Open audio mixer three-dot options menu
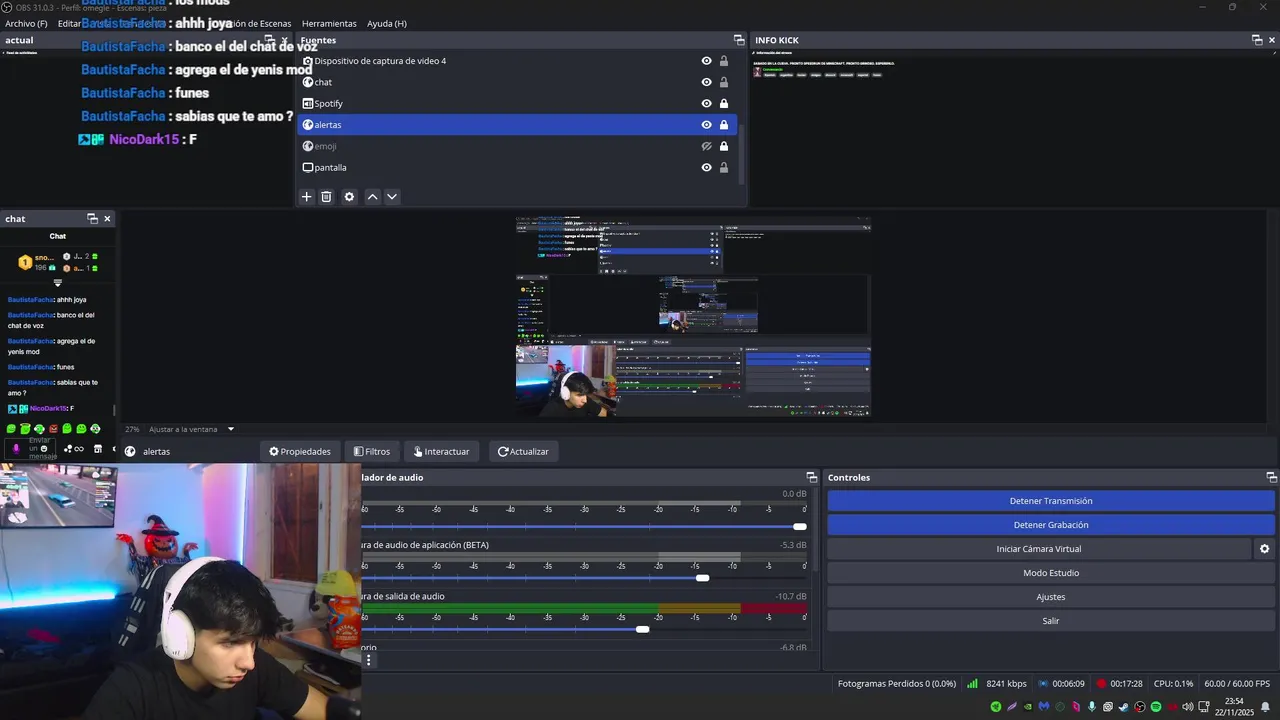 pyautogui.click(x=368, y=660)
